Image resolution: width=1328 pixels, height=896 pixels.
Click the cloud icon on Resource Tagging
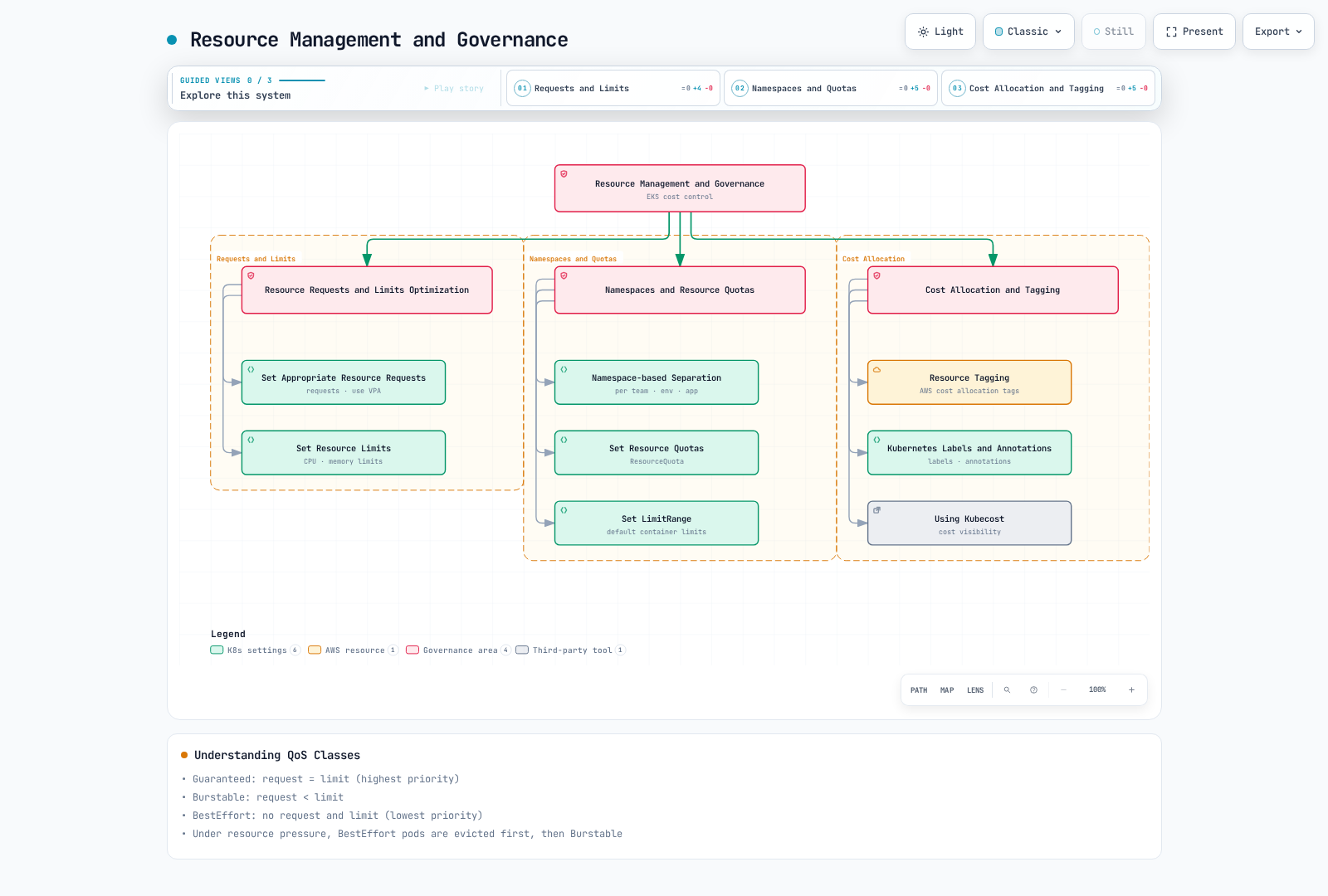click(876, 369)
